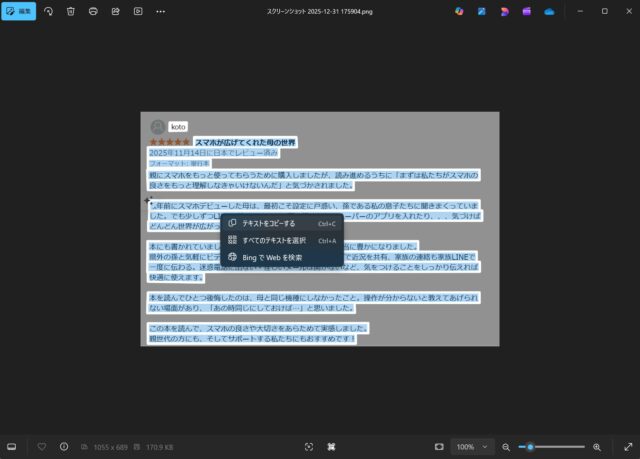The image size is (640, 459).
Task: Print the screenshot using the printer icon
Action: tap(93, 11)
